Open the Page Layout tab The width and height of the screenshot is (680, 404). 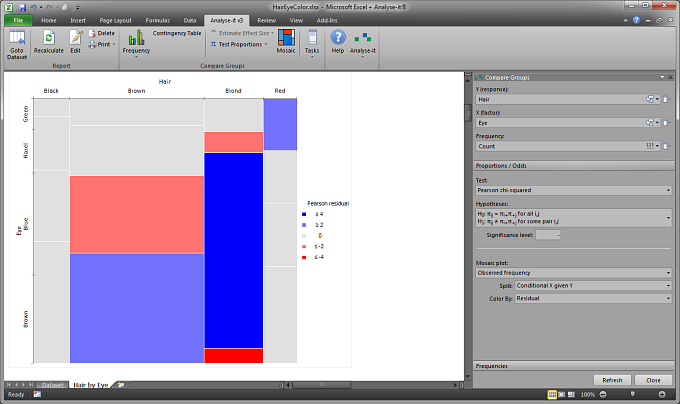[x=115, y=20]
